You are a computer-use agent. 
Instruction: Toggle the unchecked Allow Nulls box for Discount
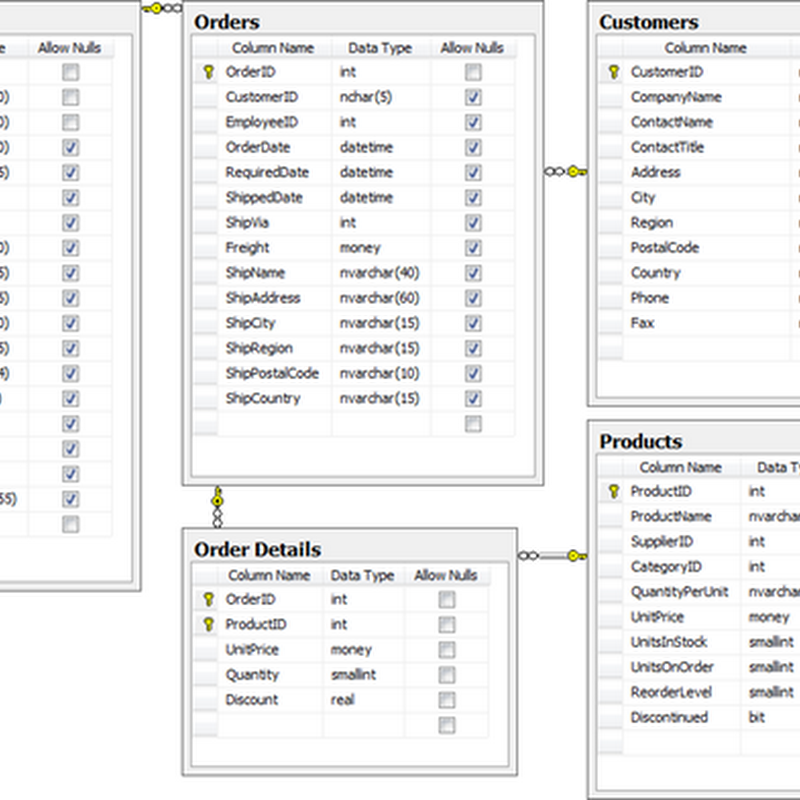[x=445, y=700]
